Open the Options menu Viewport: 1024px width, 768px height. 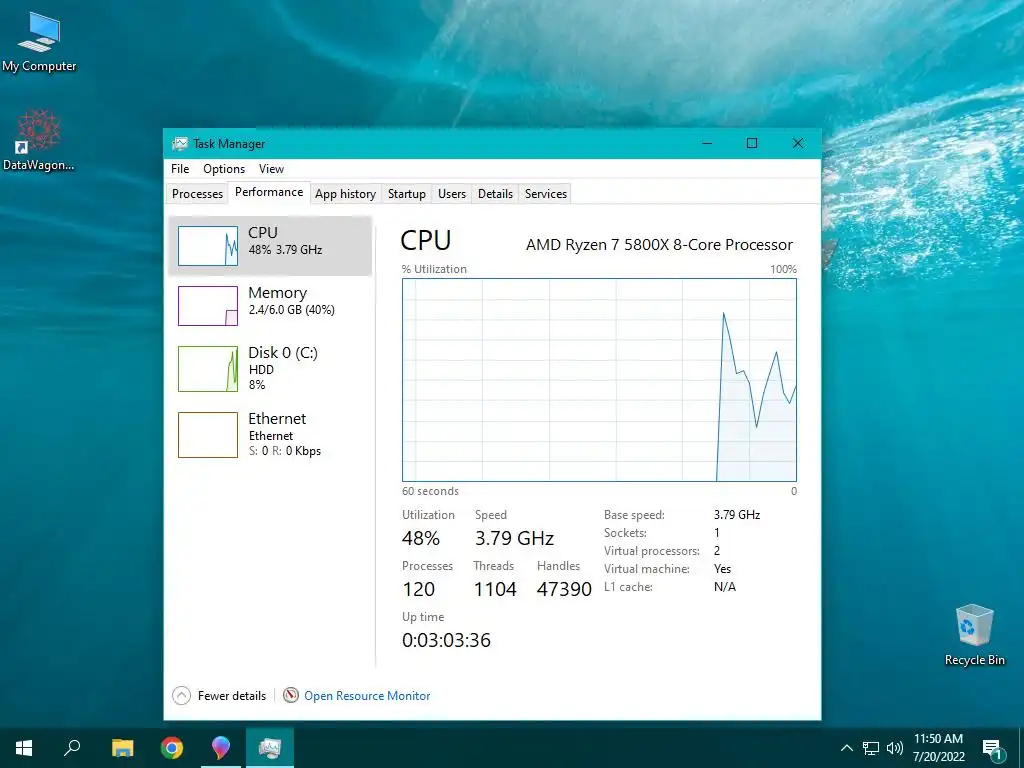pos(224,168)
